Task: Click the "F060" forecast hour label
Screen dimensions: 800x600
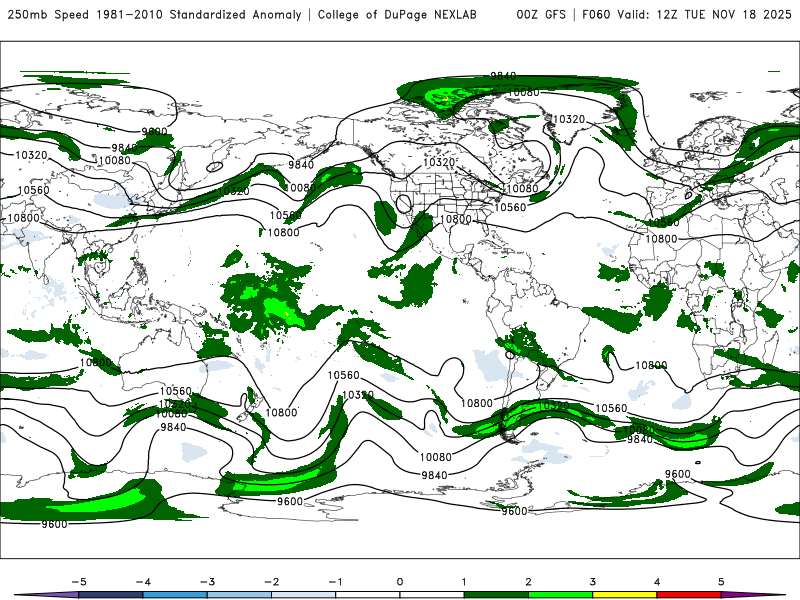Action: (x=596, y=14)
